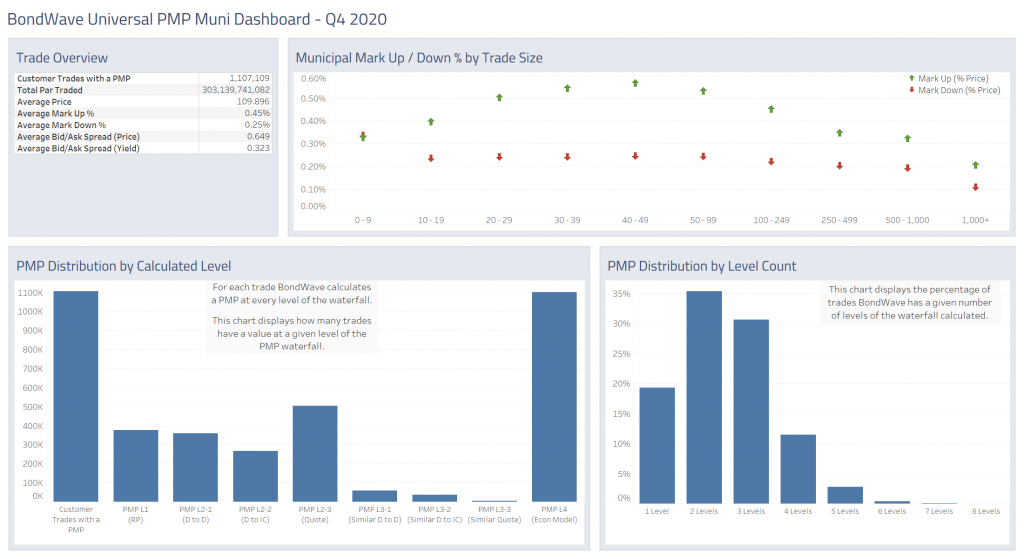
Task: Click the PMP L4 (Econ Model) bar
Action: (554, 397)
